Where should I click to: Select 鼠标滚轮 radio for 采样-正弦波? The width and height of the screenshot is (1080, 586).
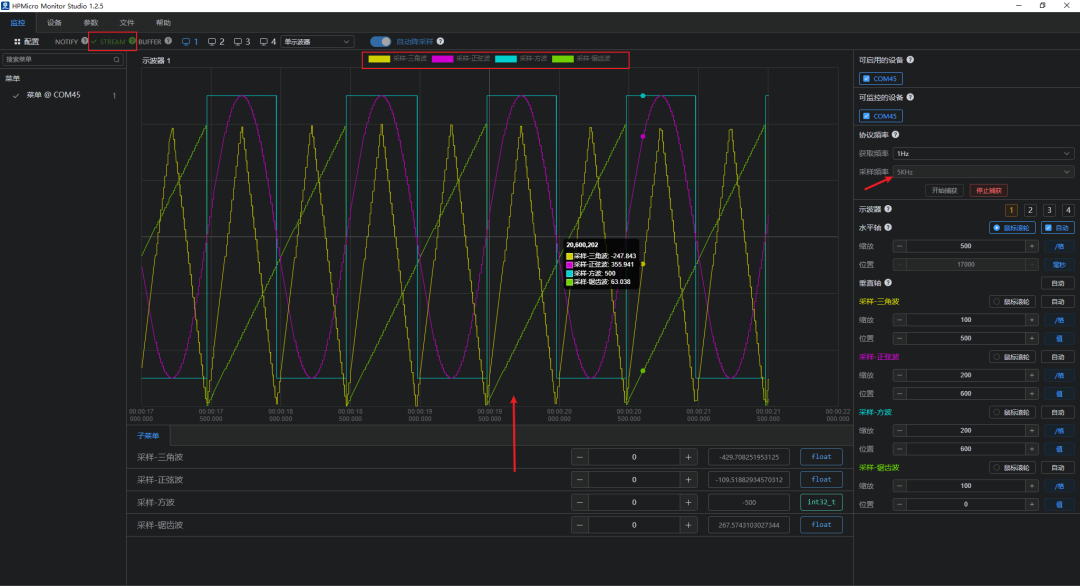tap(996, 356)
